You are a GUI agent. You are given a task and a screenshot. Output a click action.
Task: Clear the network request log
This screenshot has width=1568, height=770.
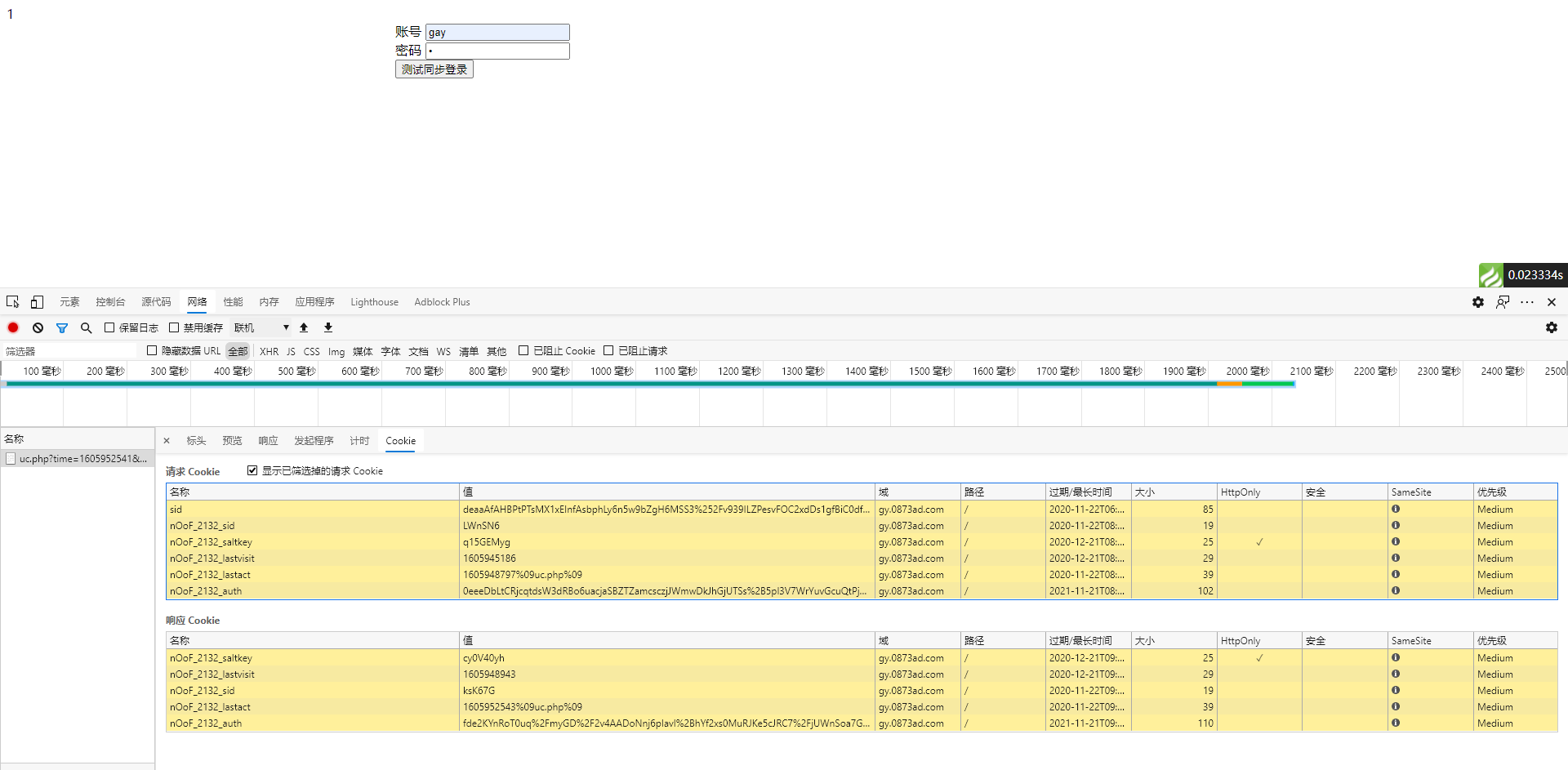(x=38, y=327)
